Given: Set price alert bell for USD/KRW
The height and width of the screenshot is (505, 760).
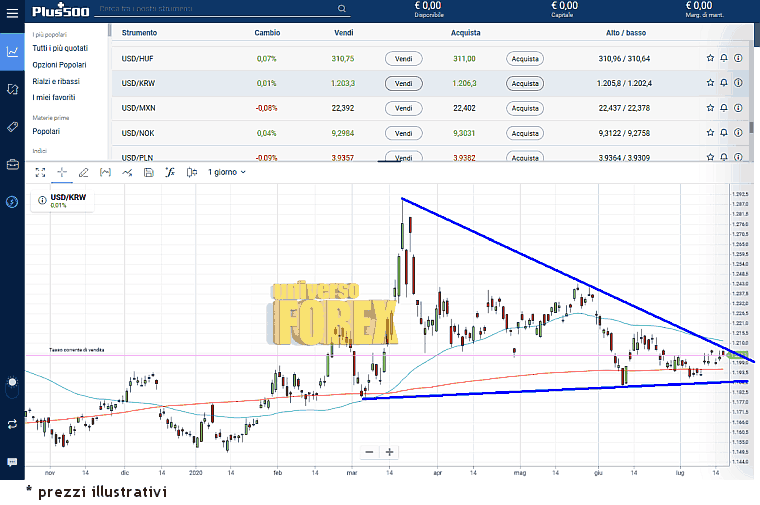Looking at the screenshot, I should 724,84.
